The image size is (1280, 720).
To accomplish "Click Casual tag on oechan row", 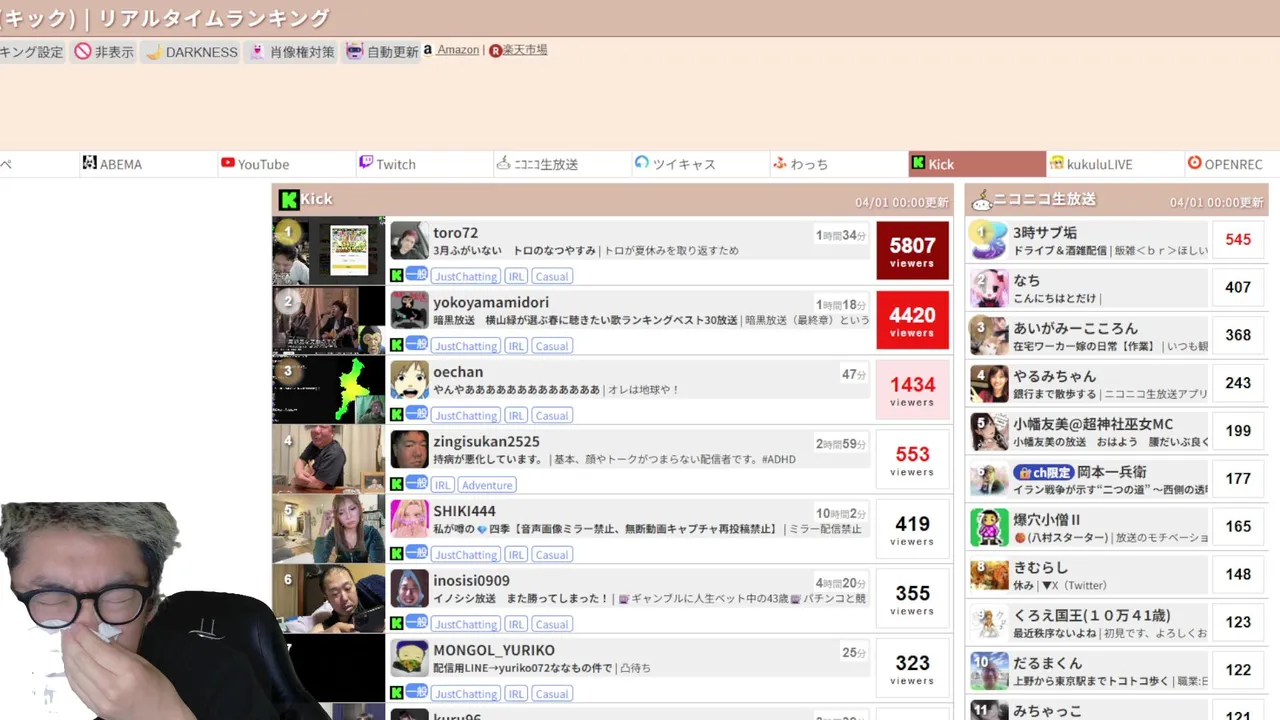I will tap(551, 415).
